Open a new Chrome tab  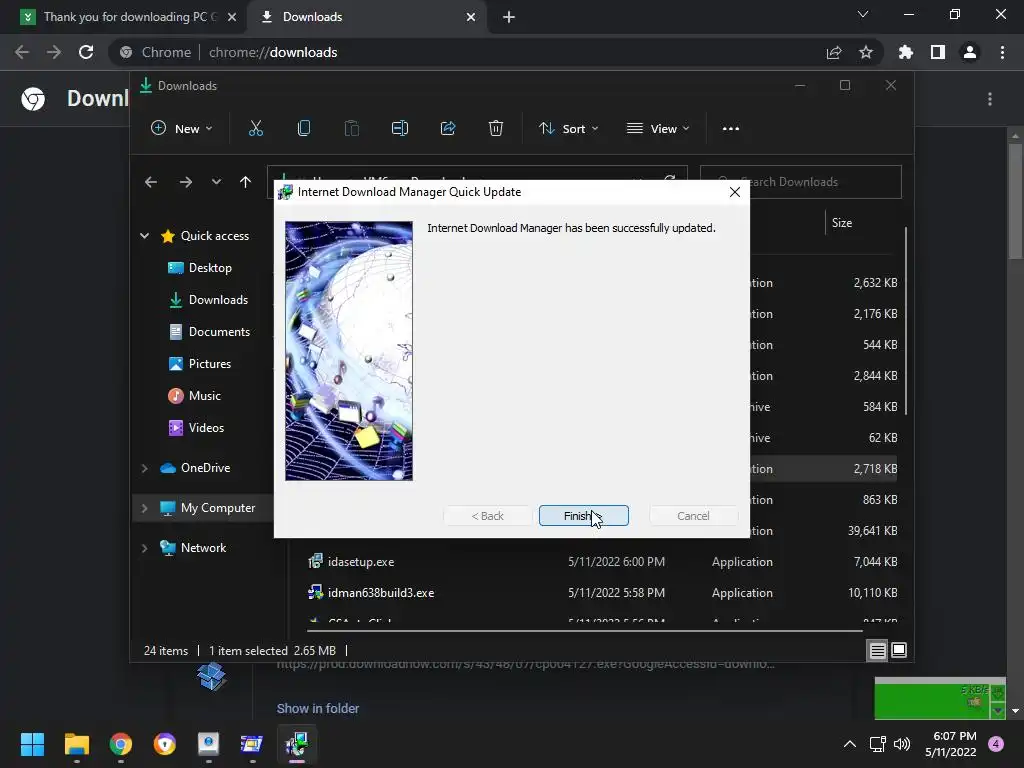point(509,17)
